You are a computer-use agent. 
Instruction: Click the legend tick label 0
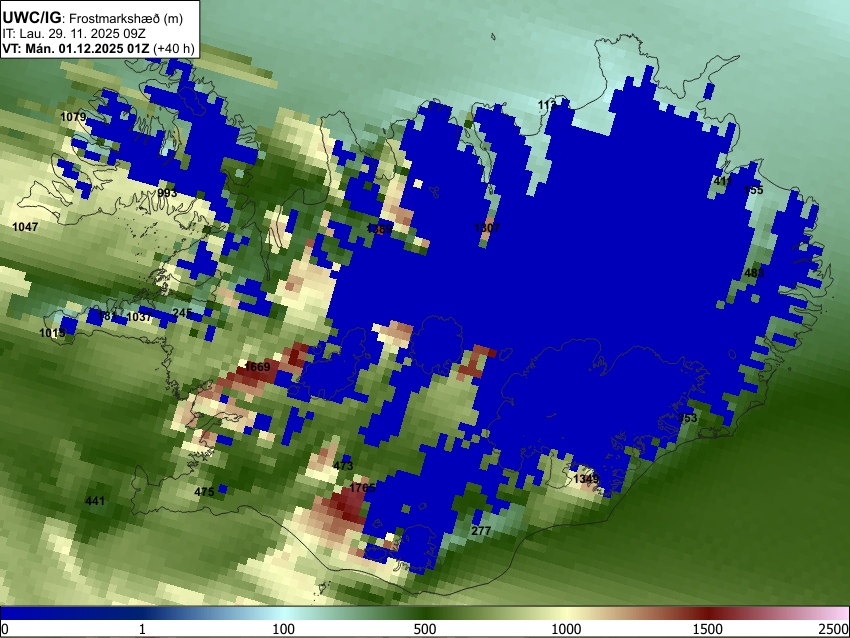pyautogui.click(x=5, y=629)
